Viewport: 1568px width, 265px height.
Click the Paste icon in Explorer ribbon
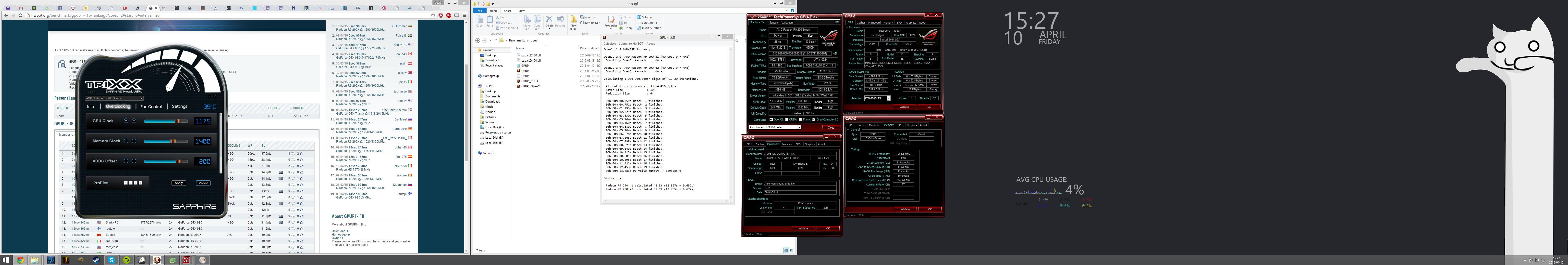coord(490,22)
